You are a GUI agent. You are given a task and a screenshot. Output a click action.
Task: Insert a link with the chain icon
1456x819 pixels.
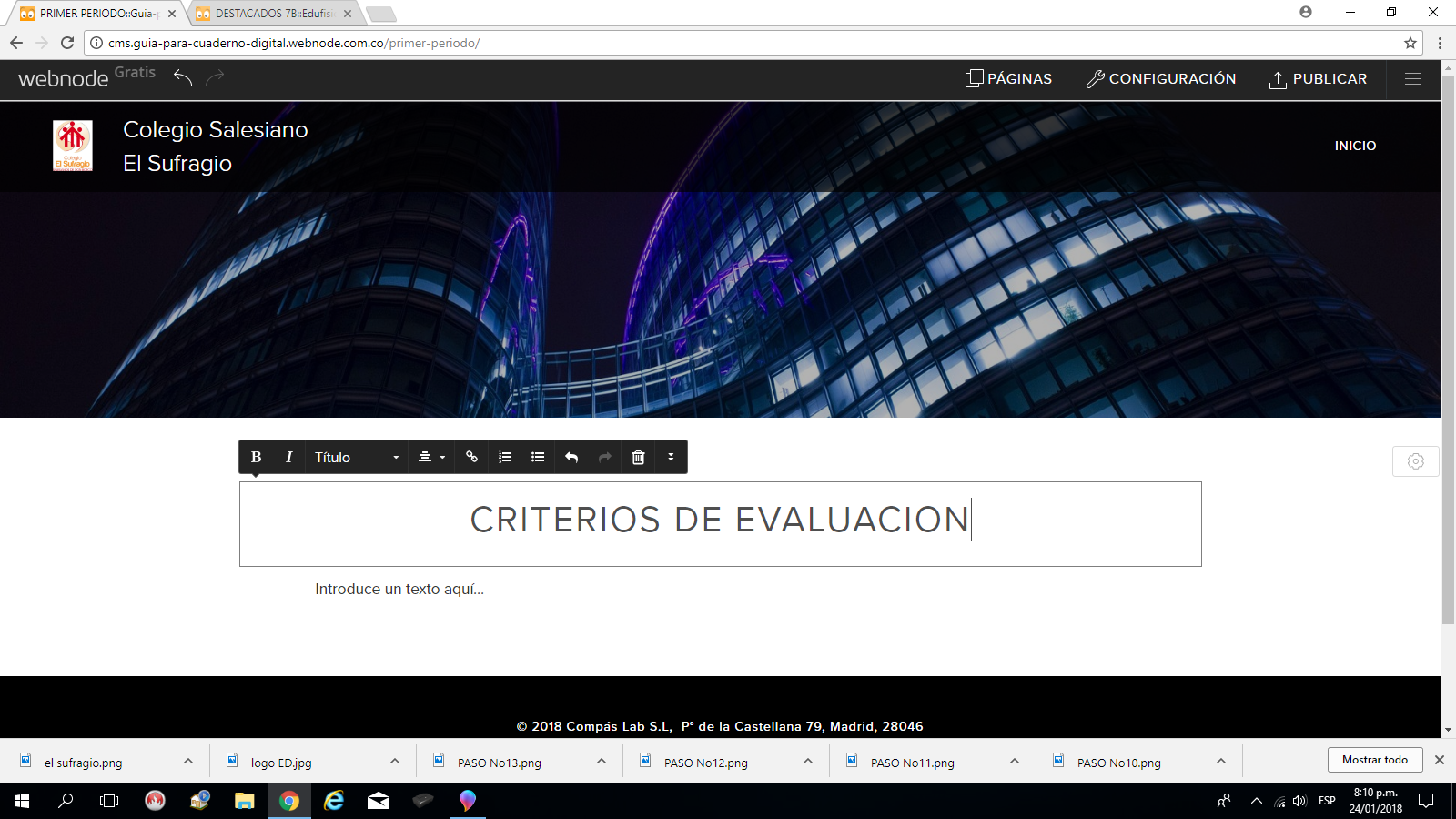pos(471,457)
